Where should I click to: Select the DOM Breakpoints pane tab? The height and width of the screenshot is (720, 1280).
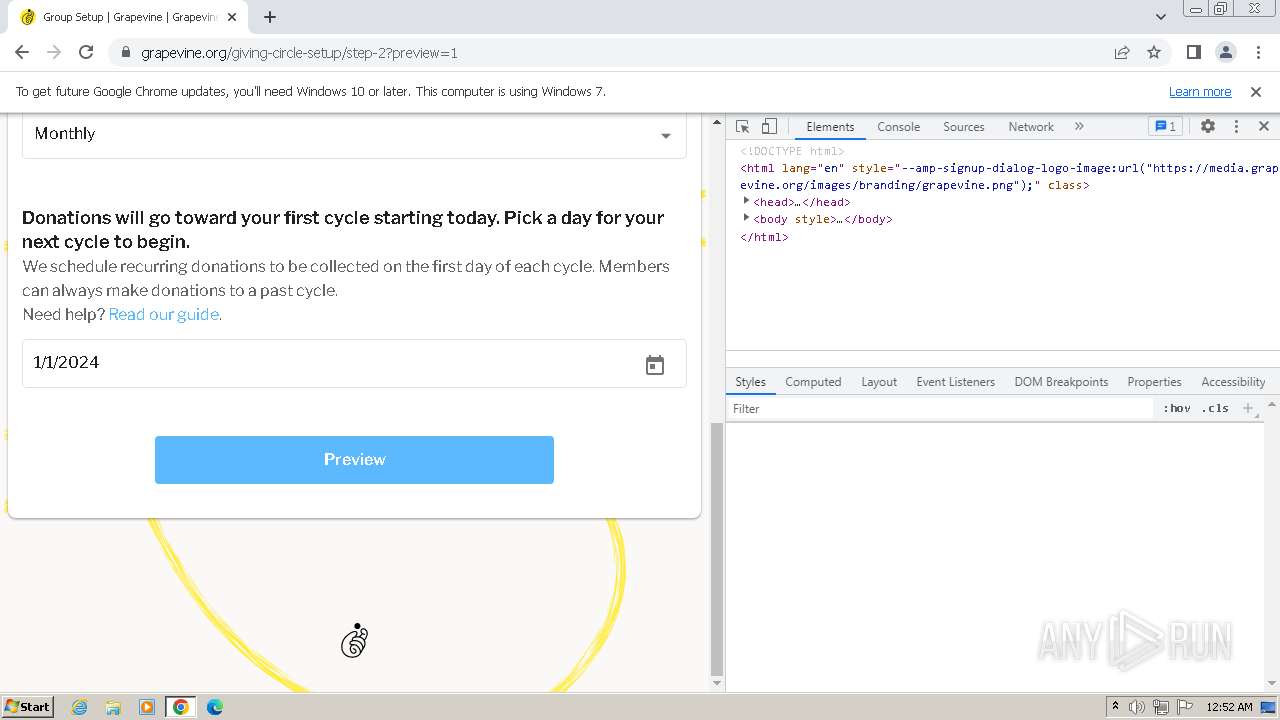click(x=1061, y=382)
